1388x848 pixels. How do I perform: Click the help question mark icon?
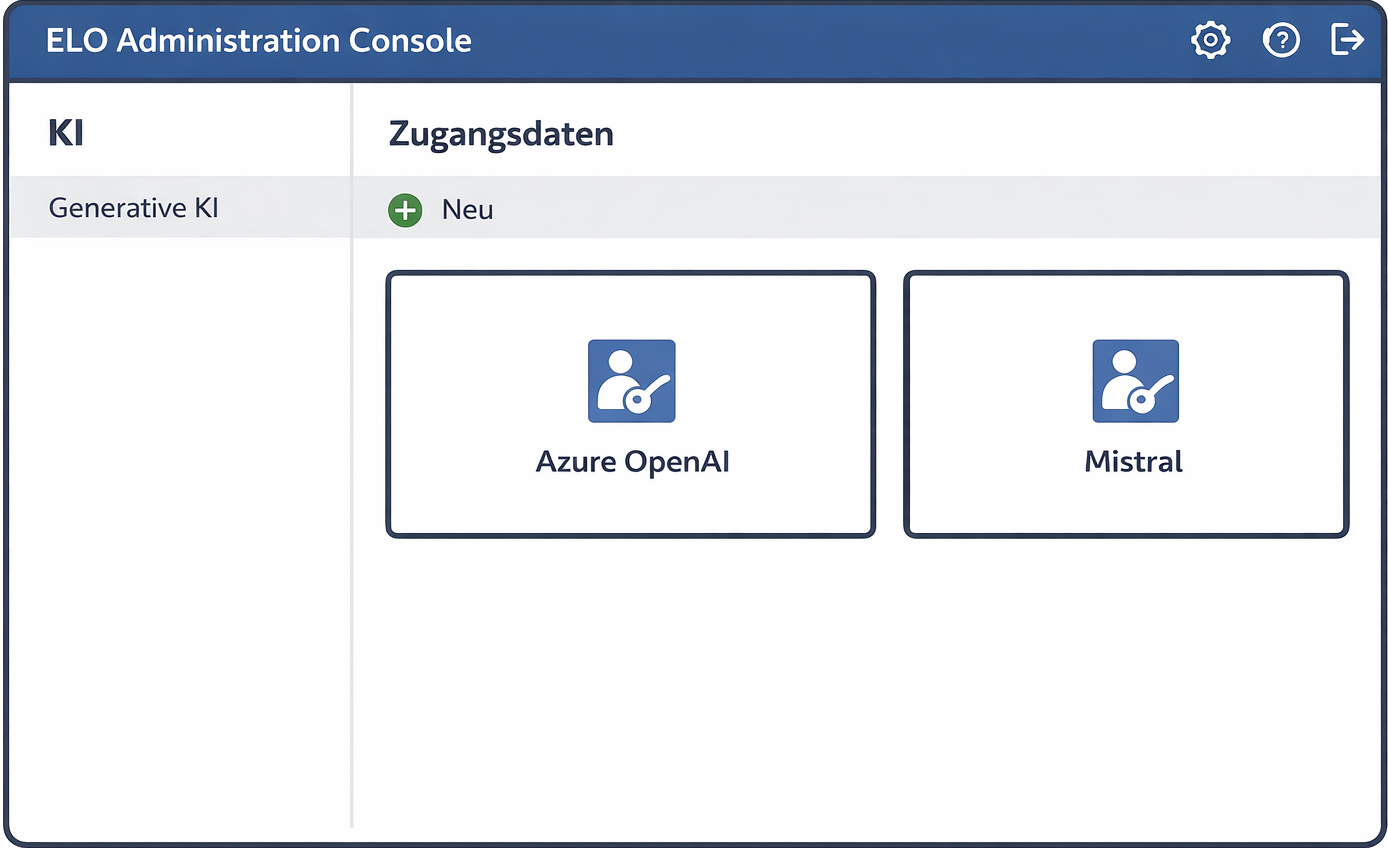click(1281, 39)
